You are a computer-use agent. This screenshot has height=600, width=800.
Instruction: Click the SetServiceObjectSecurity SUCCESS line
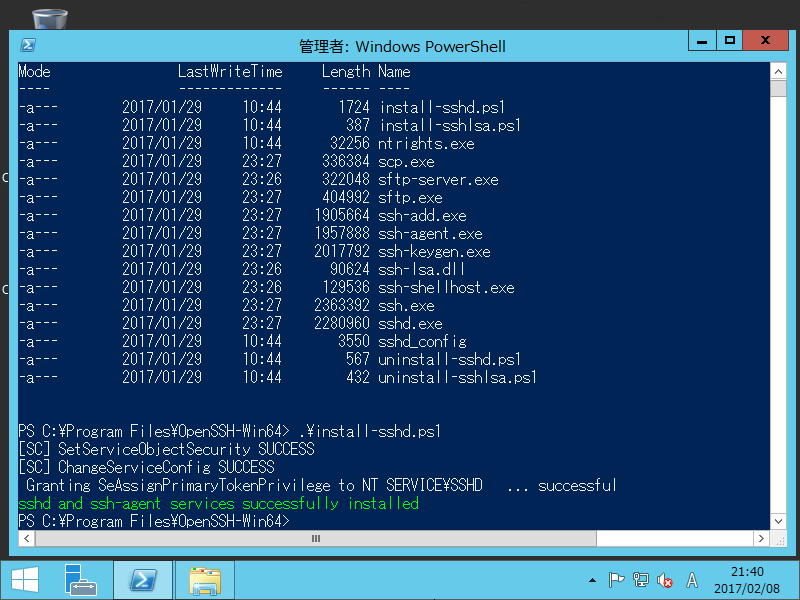[166, 449]
